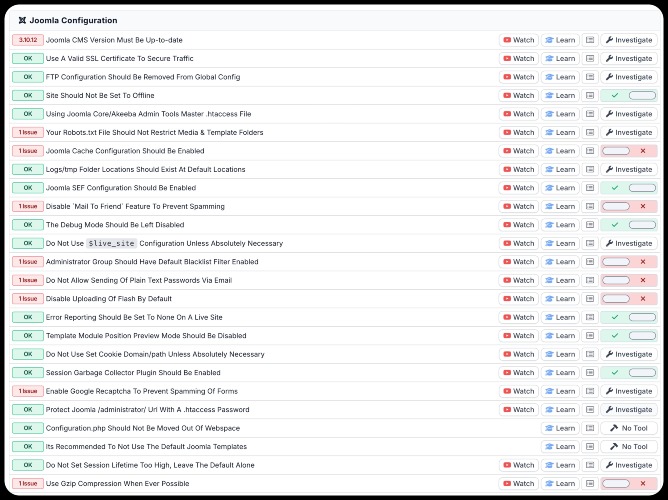Screen dimensions: 668x500
Task: Open notes icon on Session Garbage Collector row
Action: coord(590,373)
